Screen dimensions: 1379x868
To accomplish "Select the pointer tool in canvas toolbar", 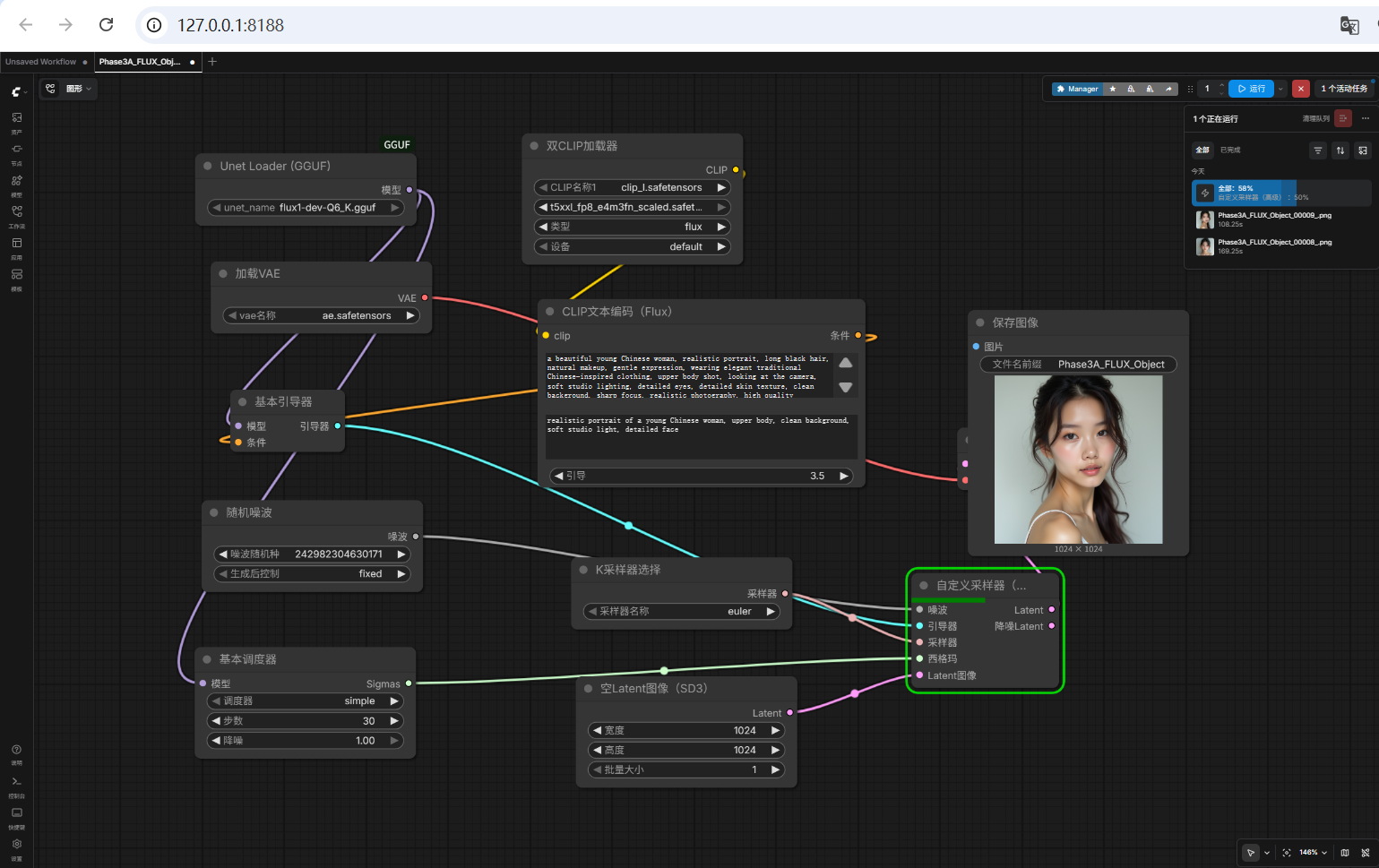I will (x=1251, y=853).
